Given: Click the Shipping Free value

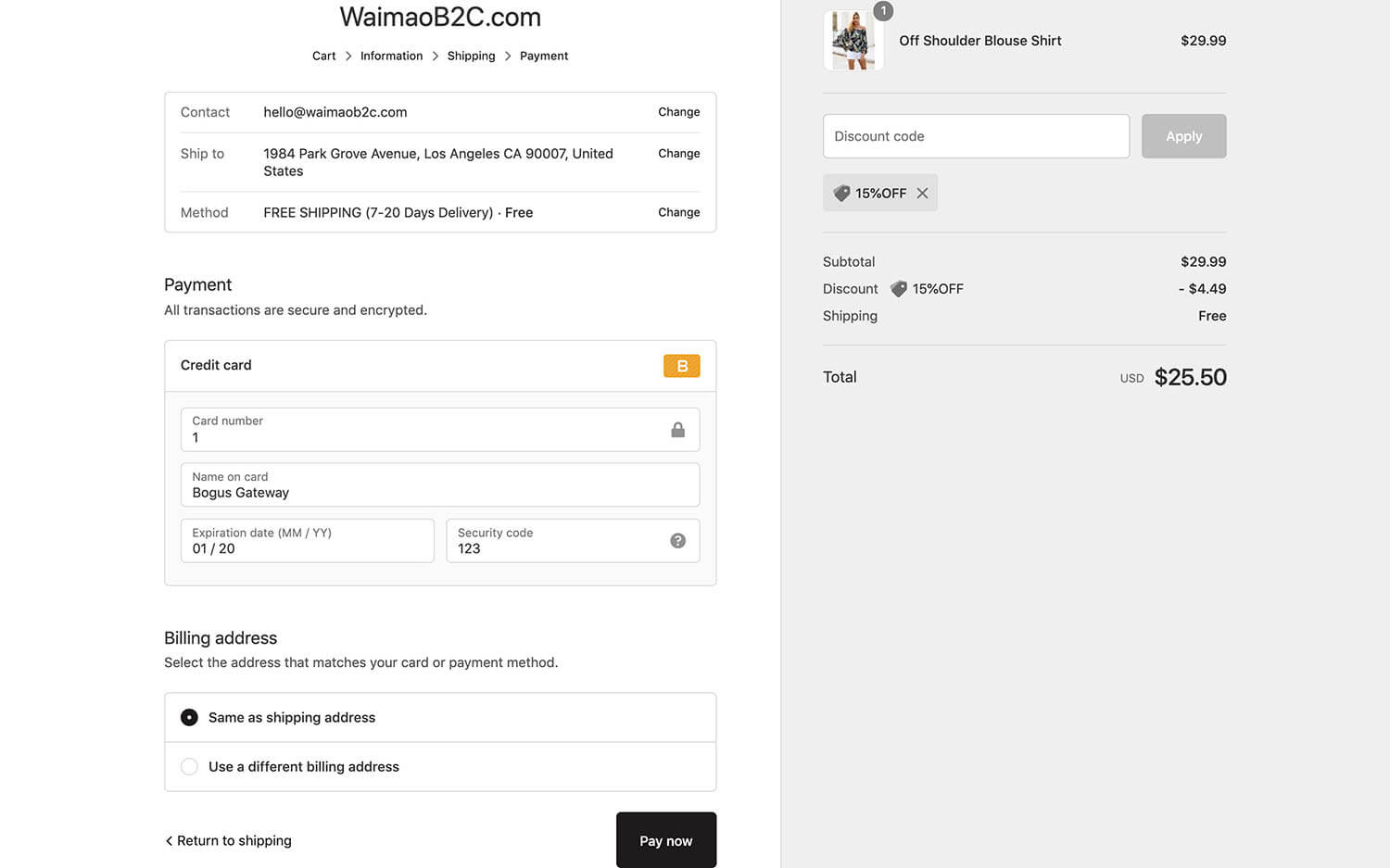Looking at the screenshot, I should [1212, 316].
